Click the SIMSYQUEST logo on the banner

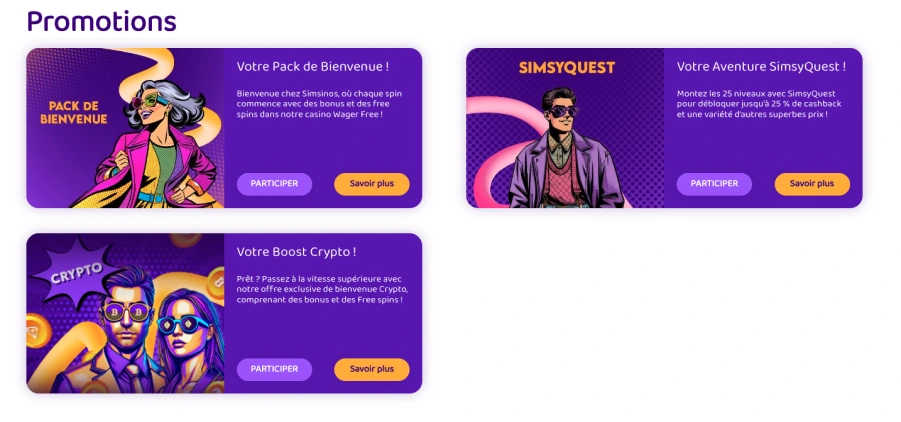coord(567,68)
